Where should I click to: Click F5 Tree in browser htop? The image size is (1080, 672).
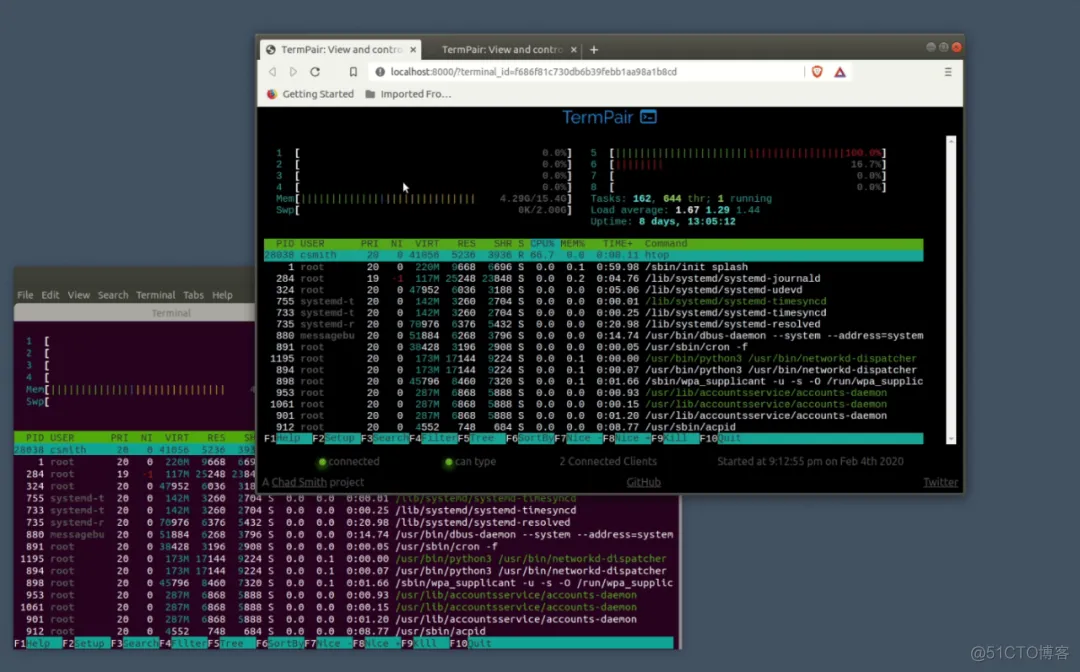pos(481,439)
